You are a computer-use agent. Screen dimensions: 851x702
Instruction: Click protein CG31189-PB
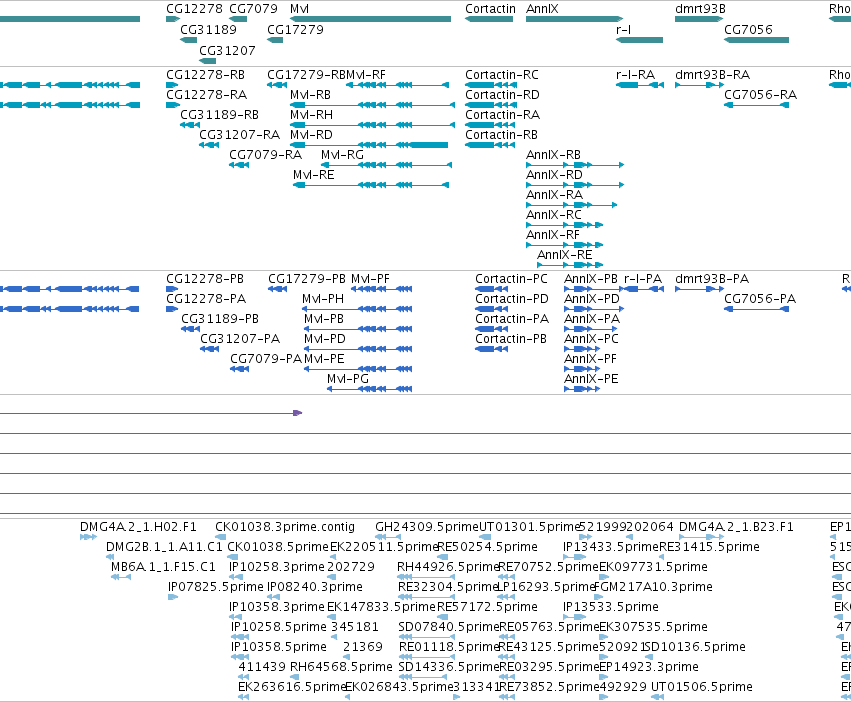[x=190, y=329]
